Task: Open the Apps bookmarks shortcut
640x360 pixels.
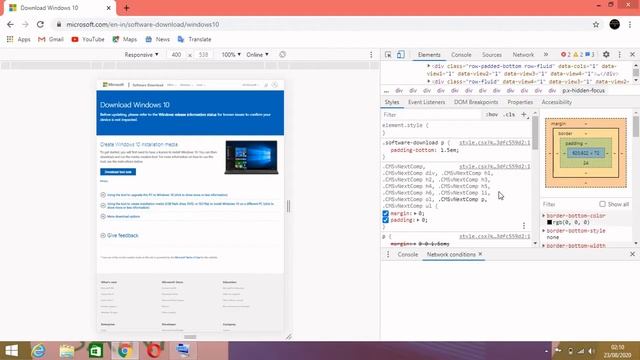Action: 18,39
